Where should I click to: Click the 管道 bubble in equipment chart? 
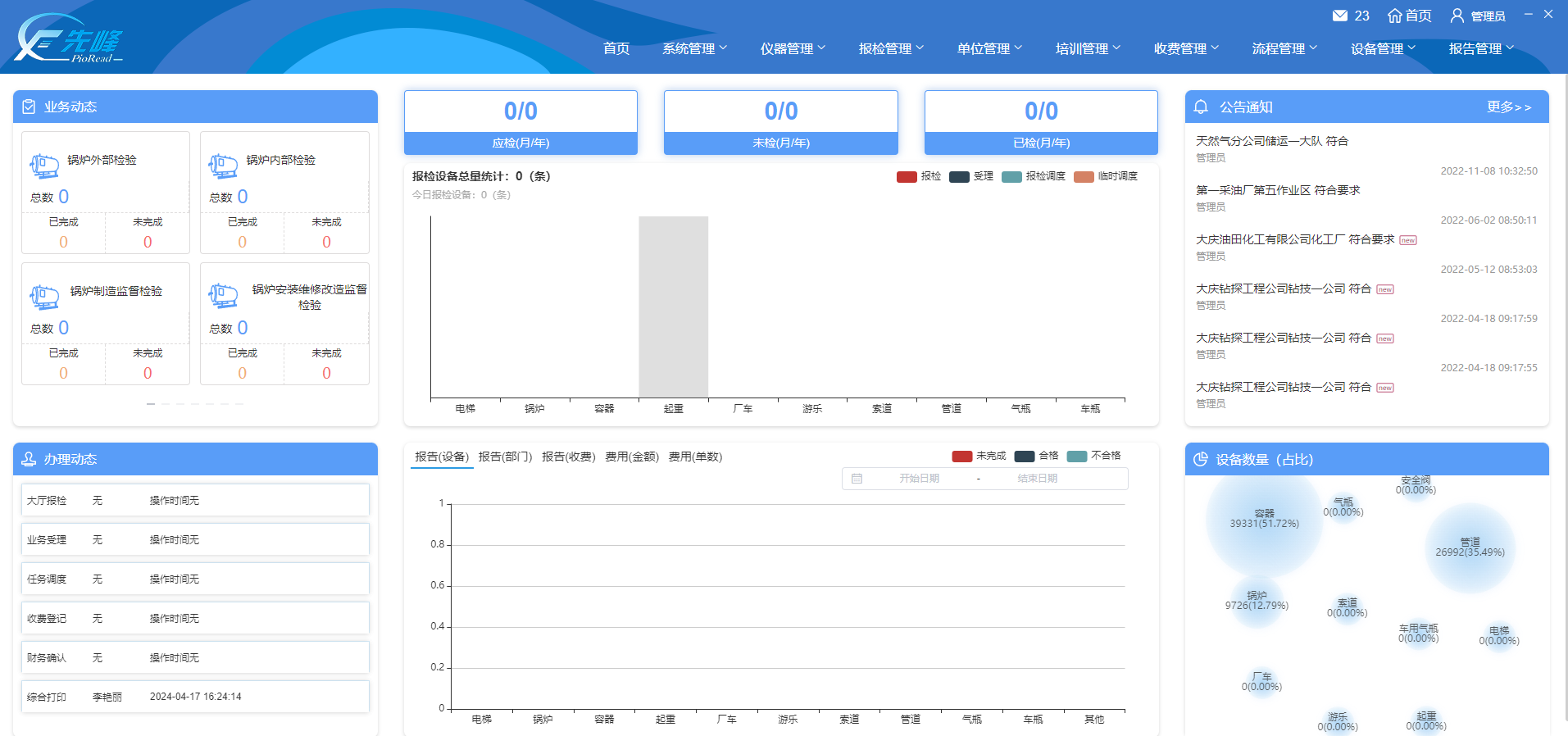[x=1470, y=547]
